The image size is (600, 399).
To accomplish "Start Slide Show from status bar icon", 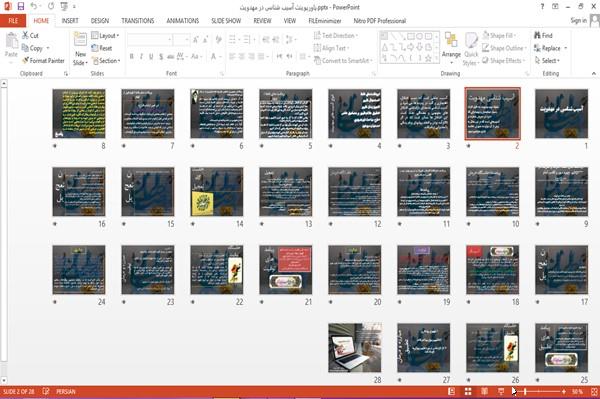I will (501, 391).
